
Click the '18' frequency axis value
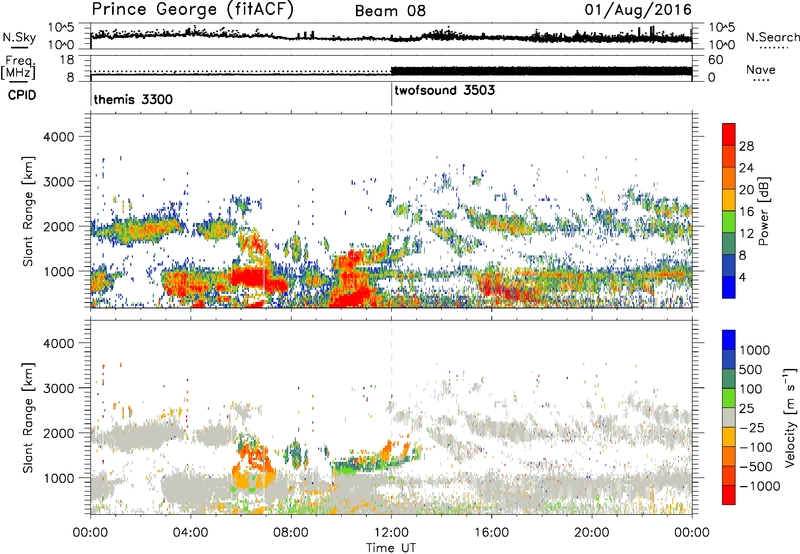click(x=67, y=59)
